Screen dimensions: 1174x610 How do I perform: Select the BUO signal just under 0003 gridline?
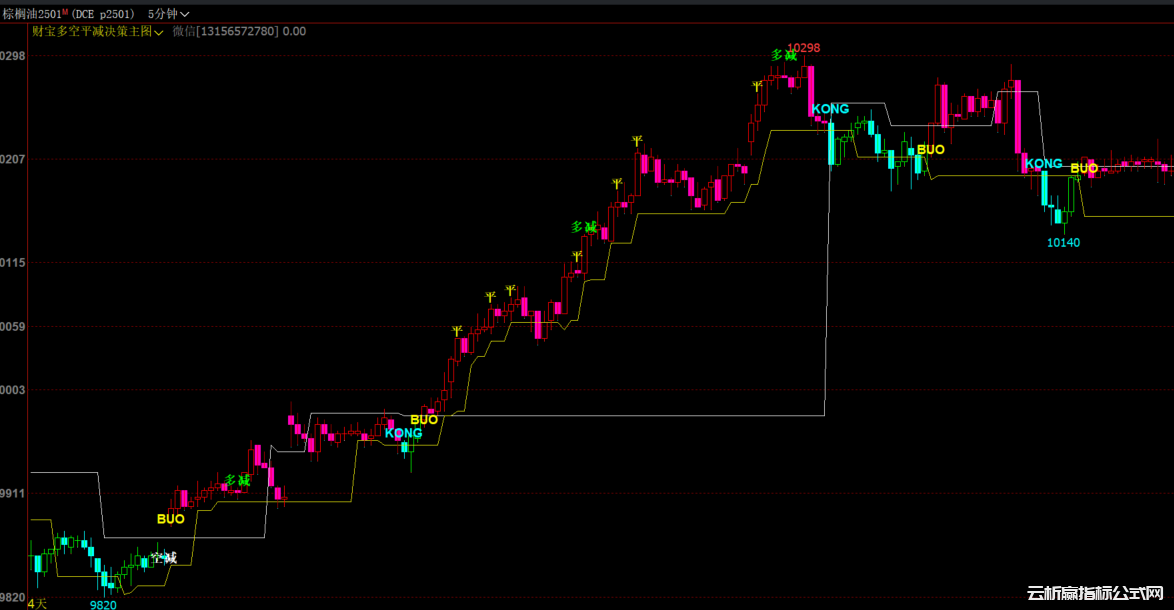tap(424, 420)
